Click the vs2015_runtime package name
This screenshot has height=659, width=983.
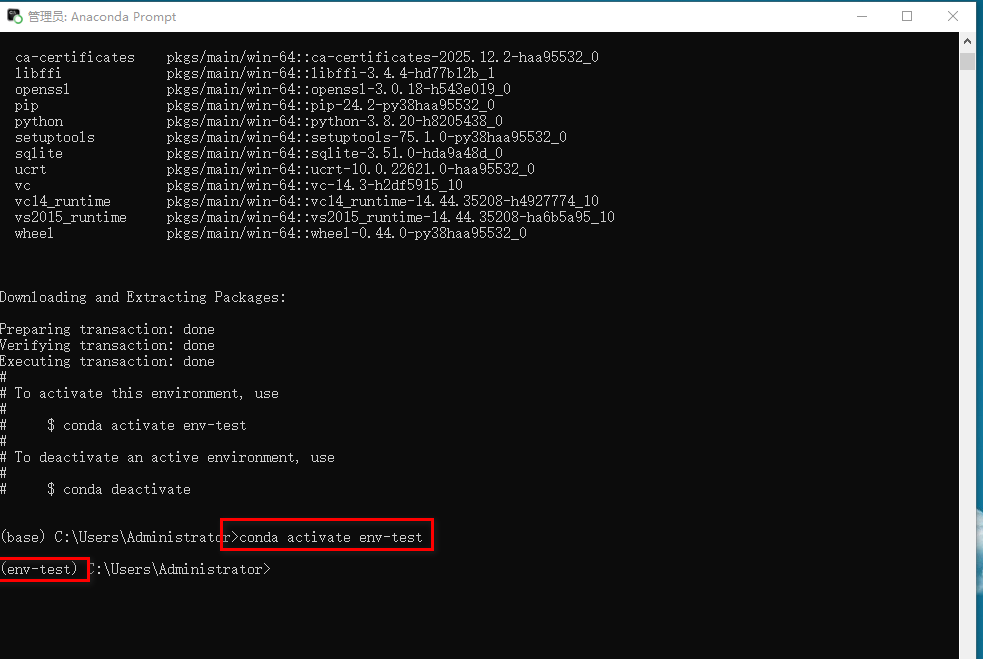[71, 218]
